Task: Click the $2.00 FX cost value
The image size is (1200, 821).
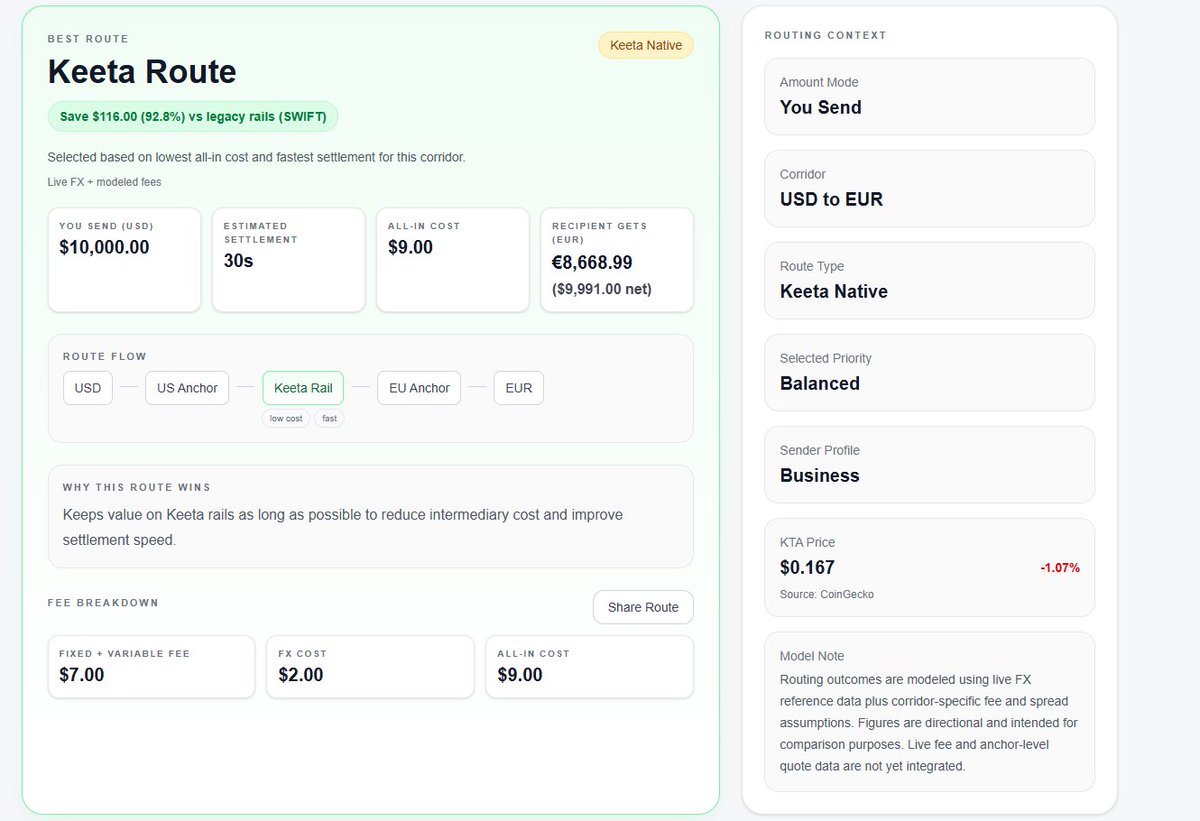Action: tap(301, 675)
